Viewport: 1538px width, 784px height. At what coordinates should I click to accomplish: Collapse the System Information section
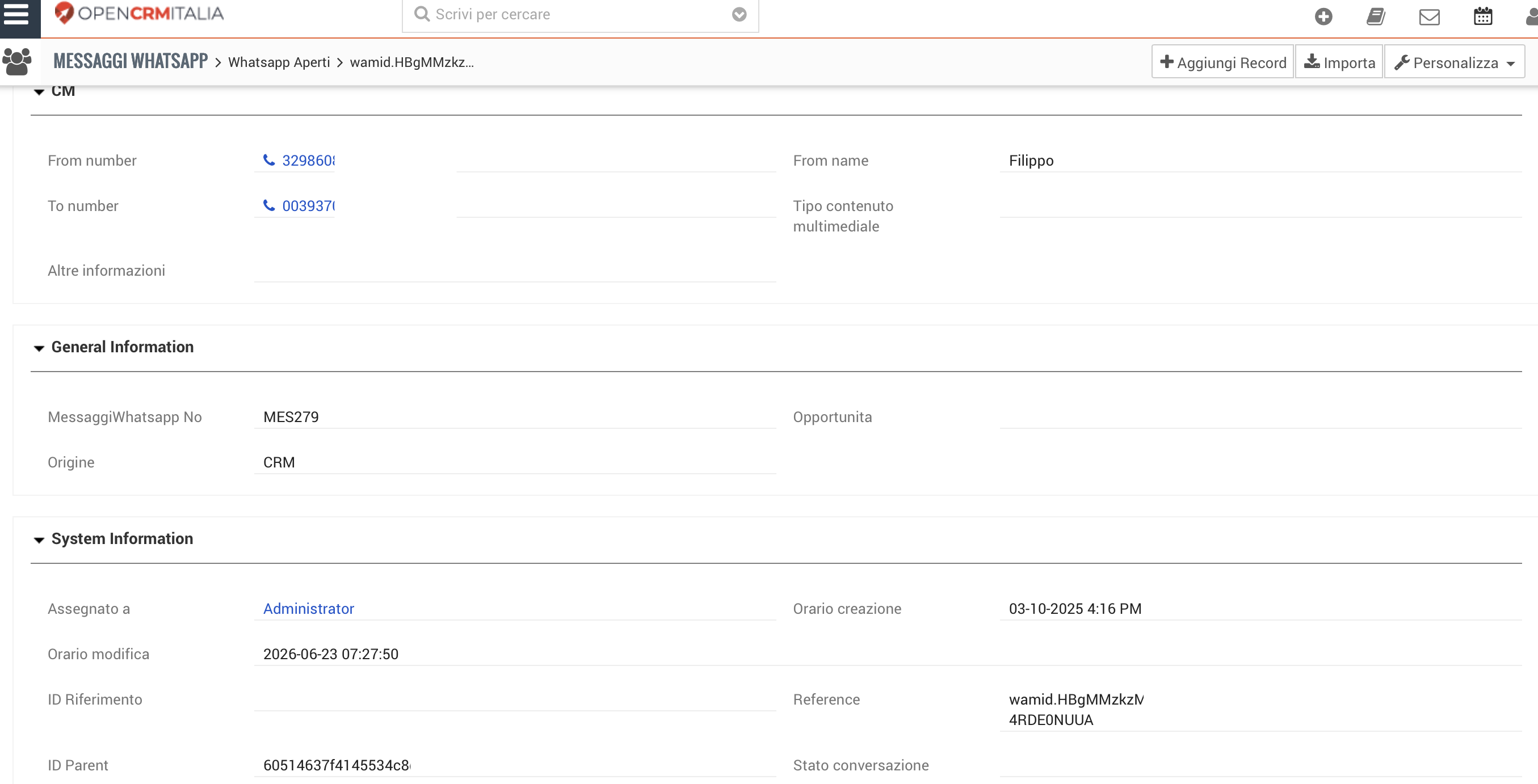pyautogui.click(x=39, y=539)
